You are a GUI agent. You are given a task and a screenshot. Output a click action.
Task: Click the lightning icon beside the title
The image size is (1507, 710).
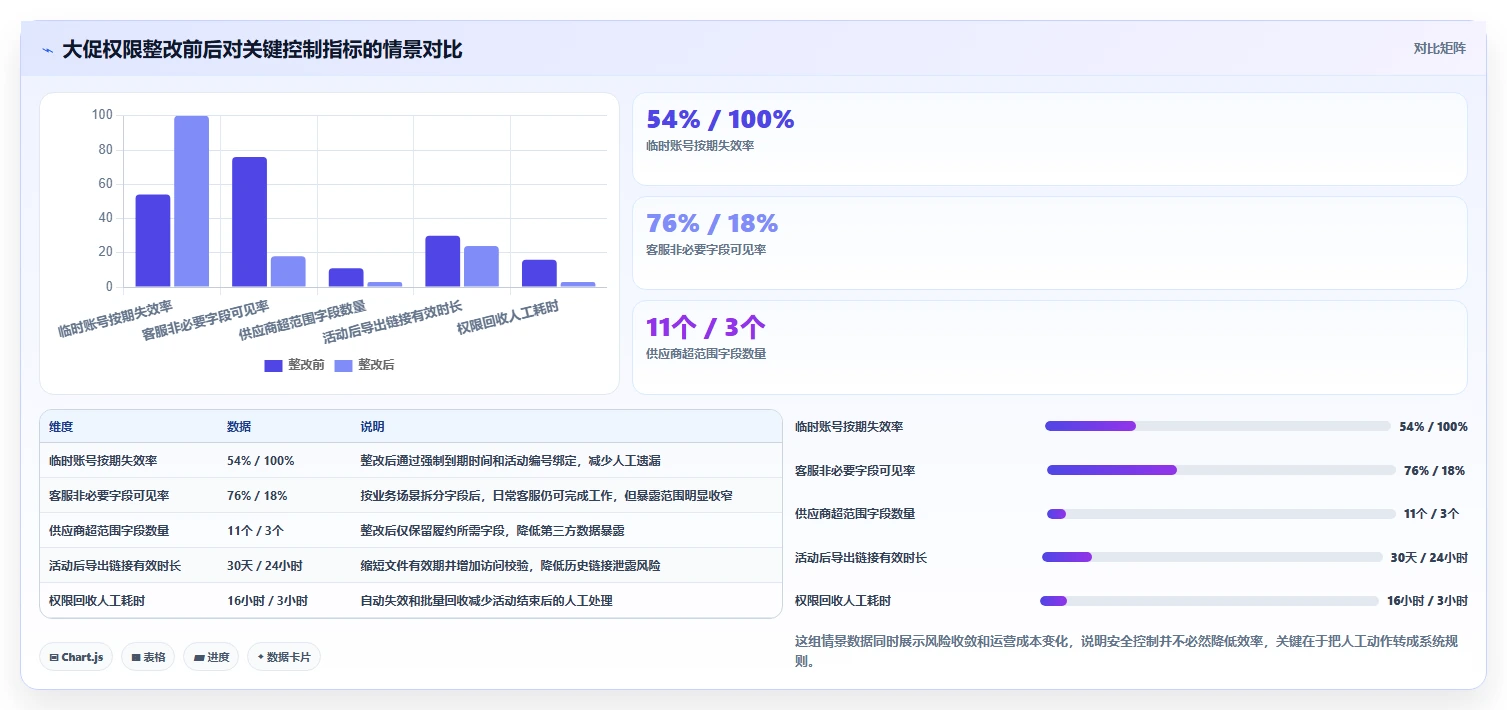pyautogui.click(x=47, y=50)
